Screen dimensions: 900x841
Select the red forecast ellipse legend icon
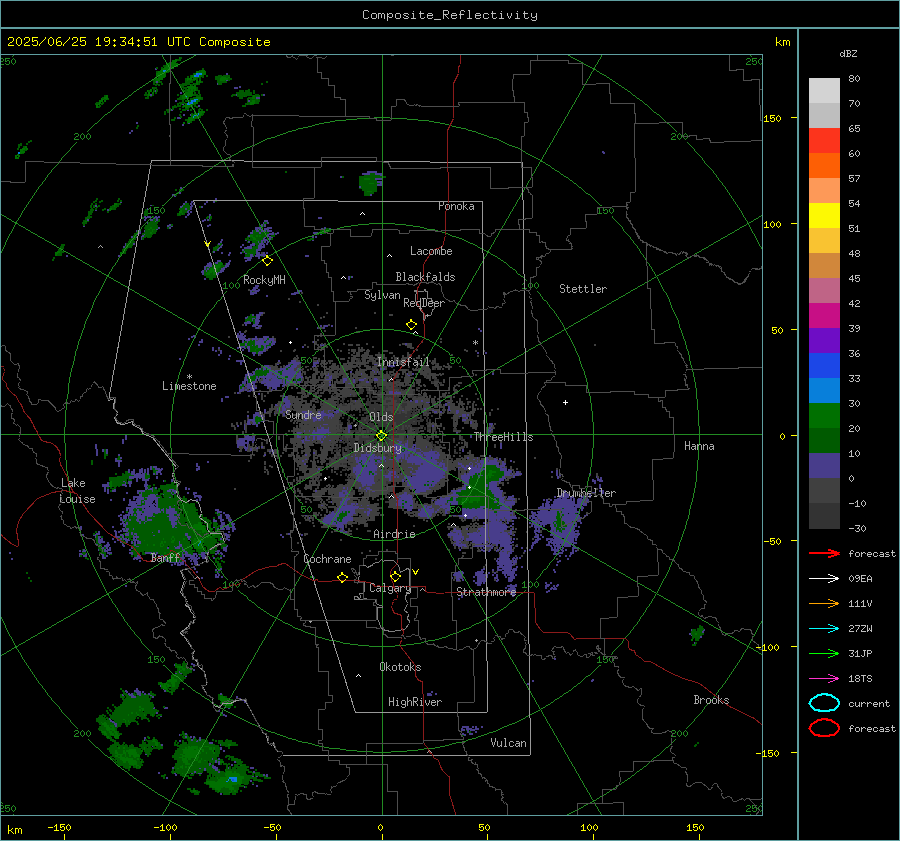(824, 728)
